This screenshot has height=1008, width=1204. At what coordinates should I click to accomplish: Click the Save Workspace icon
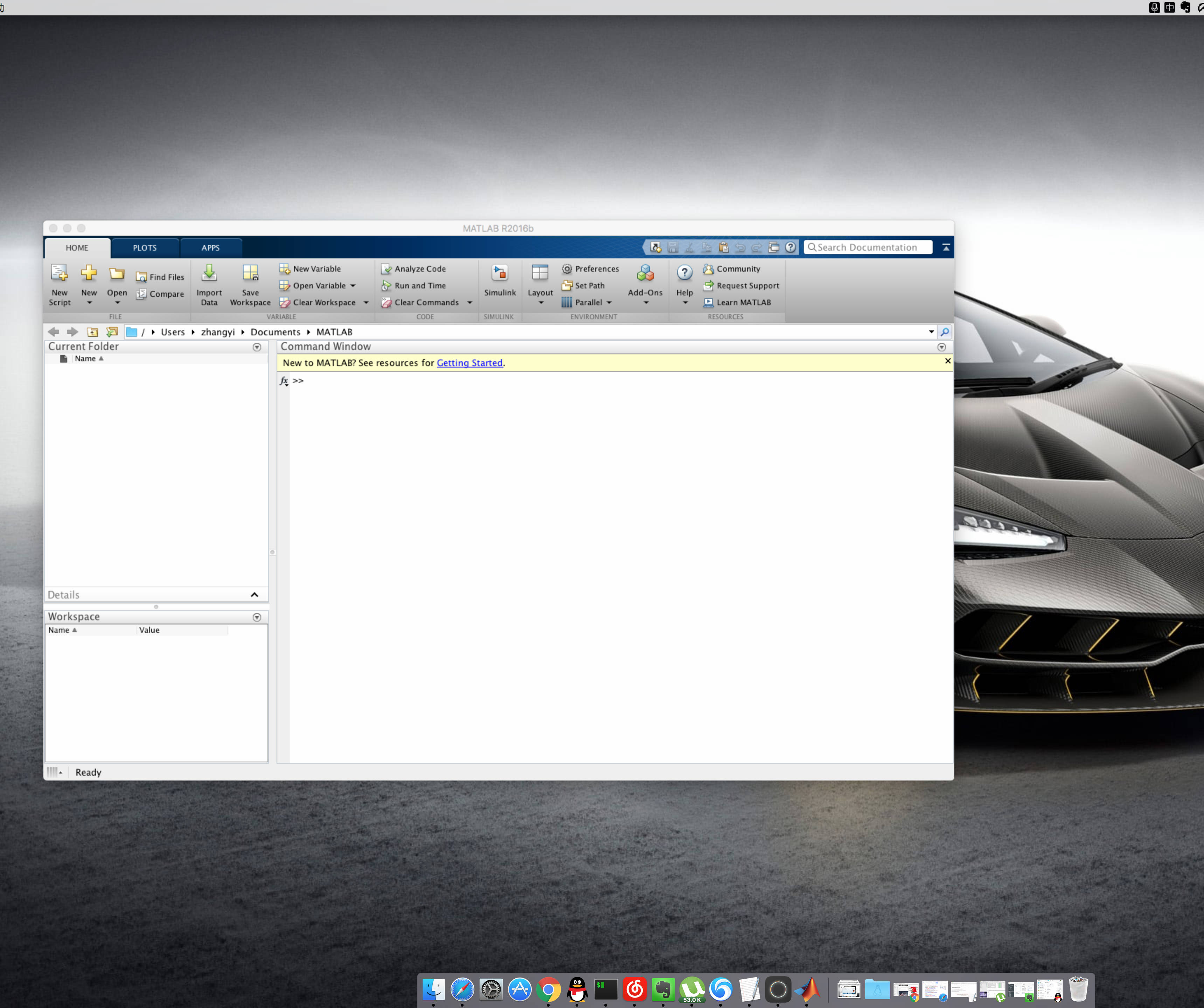250,273
